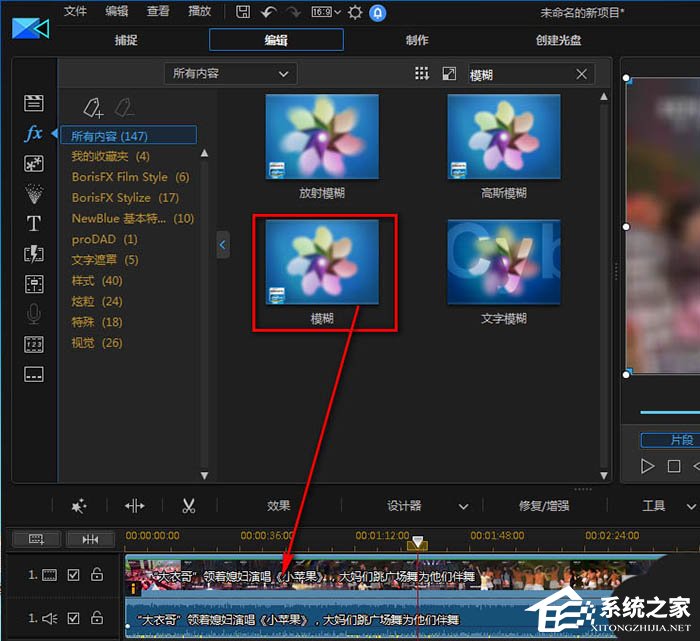Switch to the 创建光盘 tab
Viewport: 700px width, 641px height.
pos(558,40)
